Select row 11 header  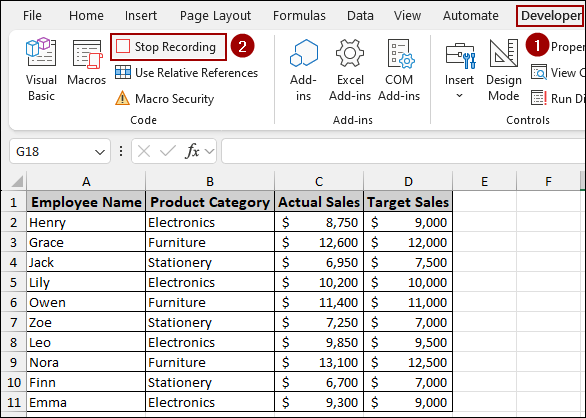13,402
